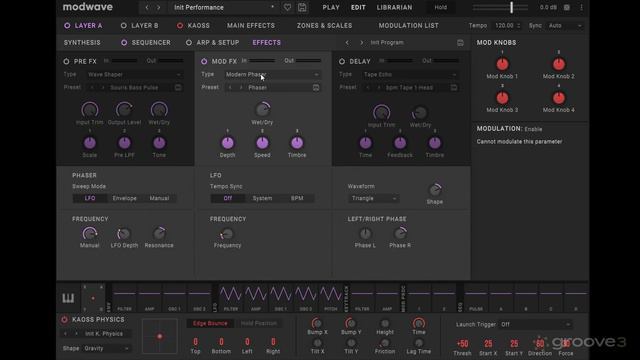Select the next Mod FX preset
The height and width of the screenshot is (360, 640).
[241, 87]
